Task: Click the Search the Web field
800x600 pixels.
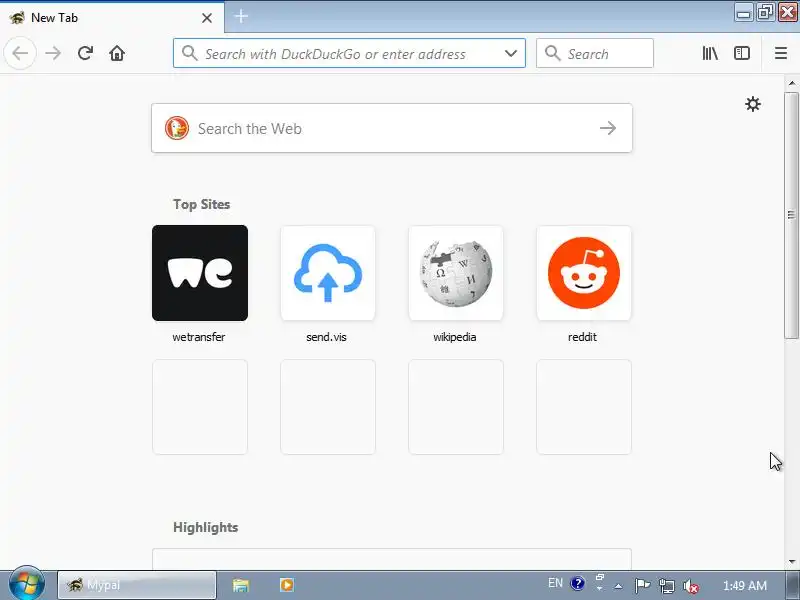Action: [392, 128]
